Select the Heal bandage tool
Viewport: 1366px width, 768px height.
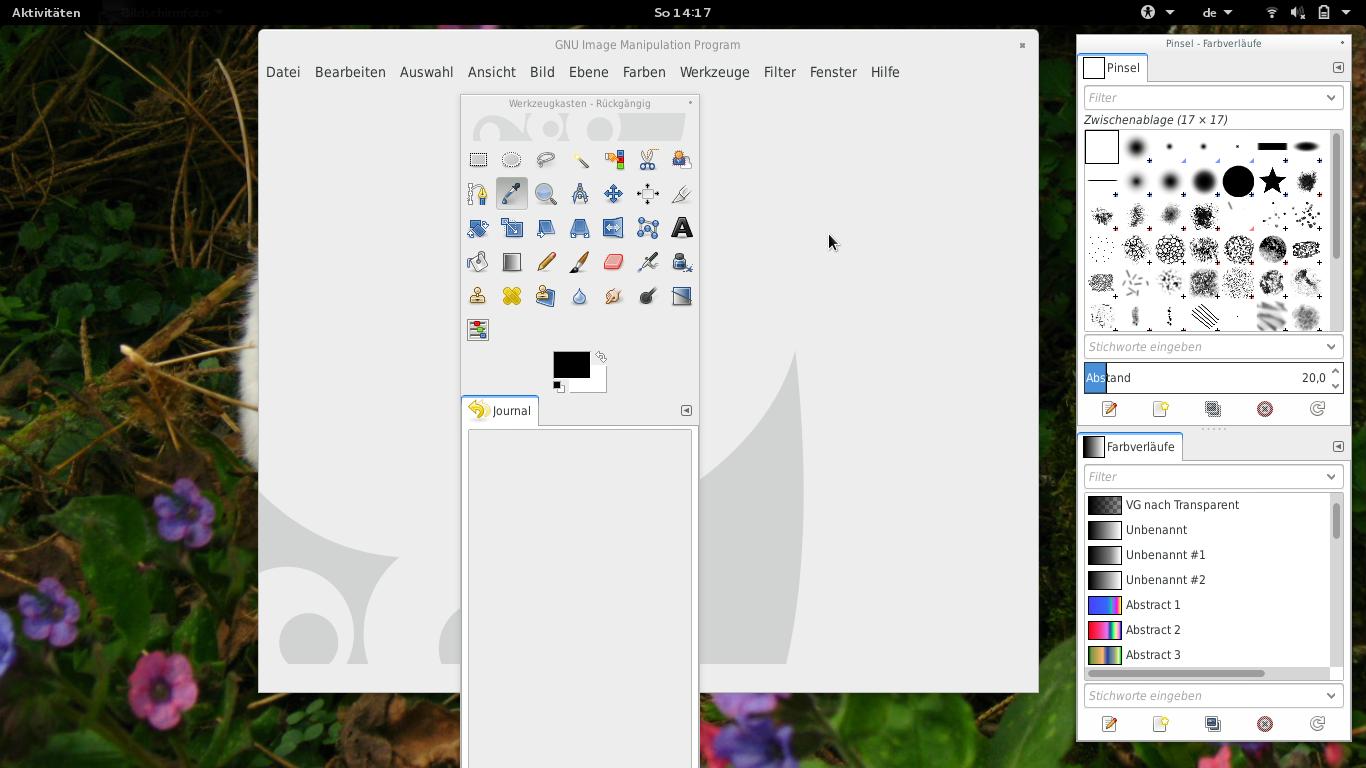pos(512,296)
